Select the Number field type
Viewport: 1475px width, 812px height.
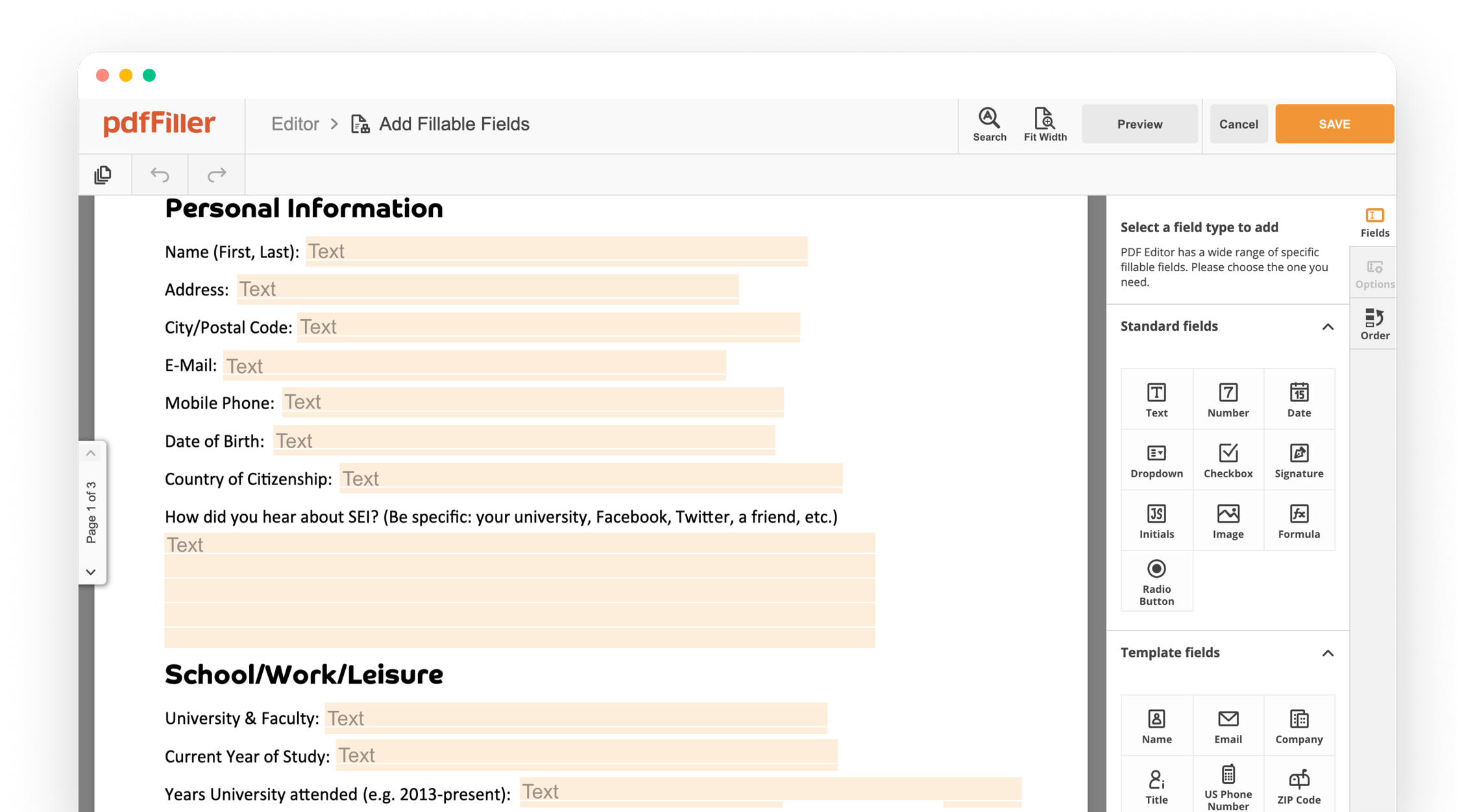pos(1228,400)
